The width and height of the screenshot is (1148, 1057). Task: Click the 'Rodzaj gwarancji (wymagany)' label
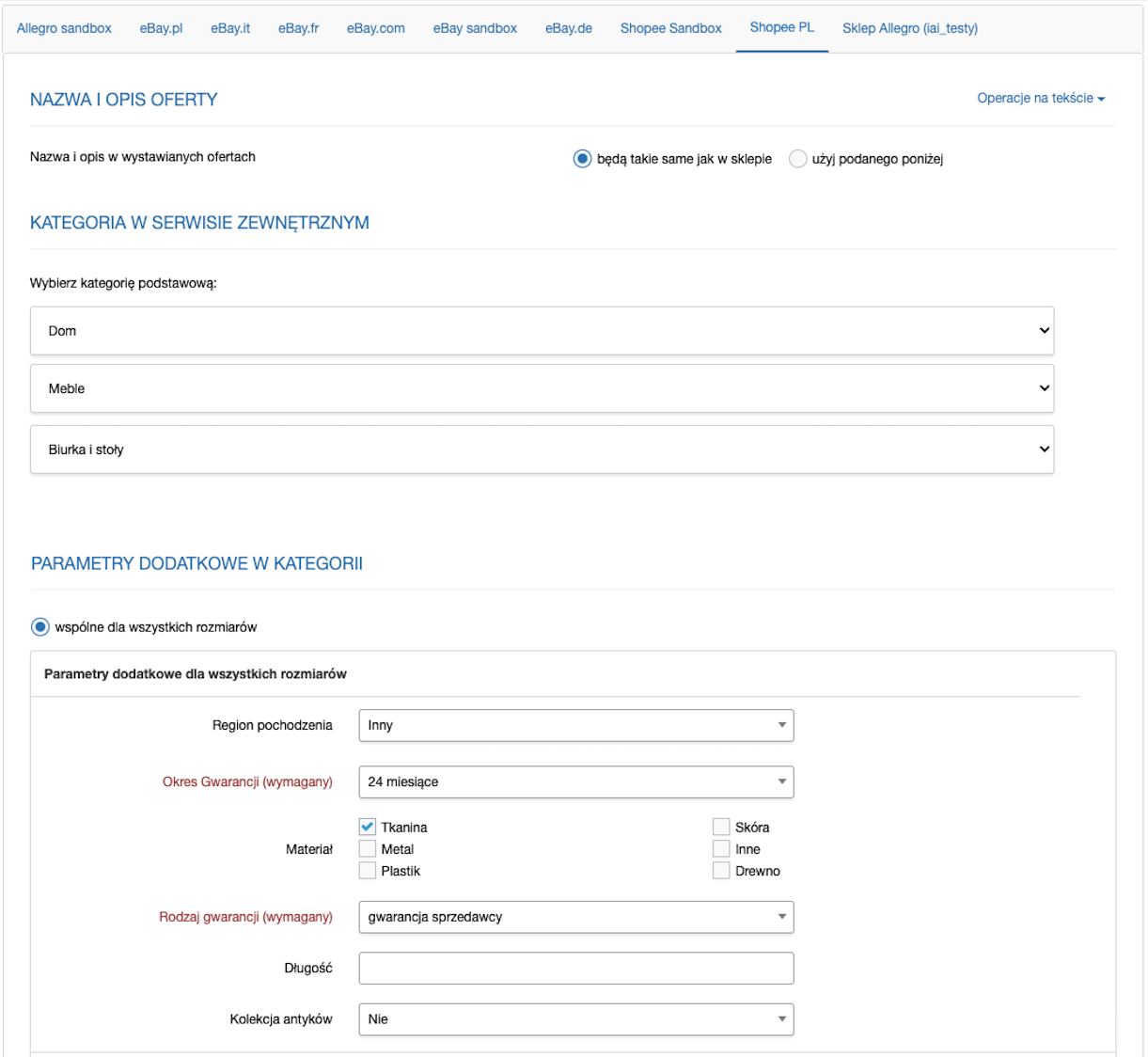click(245, 917)
